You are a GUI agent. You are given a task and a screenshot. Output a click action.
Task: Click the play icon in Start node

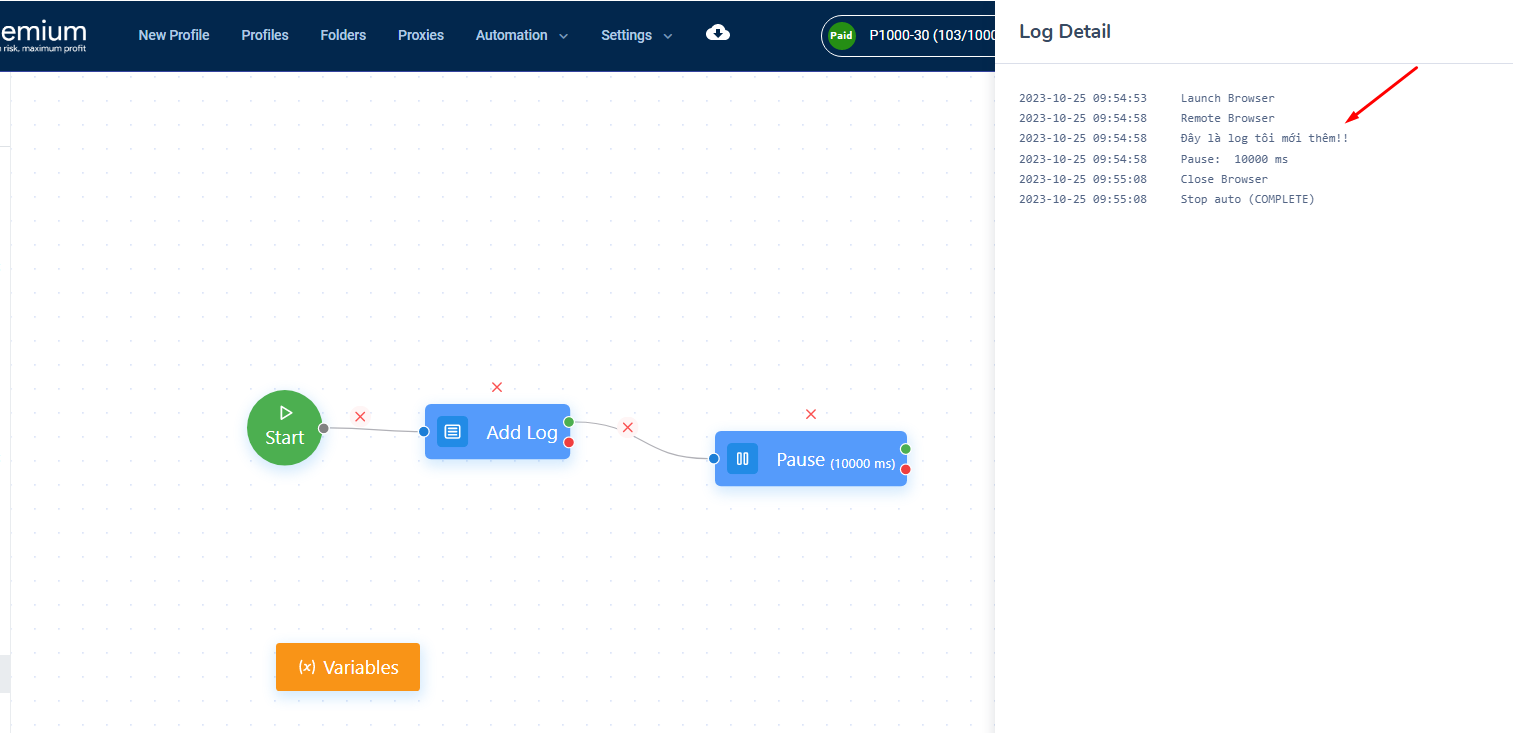285,412
